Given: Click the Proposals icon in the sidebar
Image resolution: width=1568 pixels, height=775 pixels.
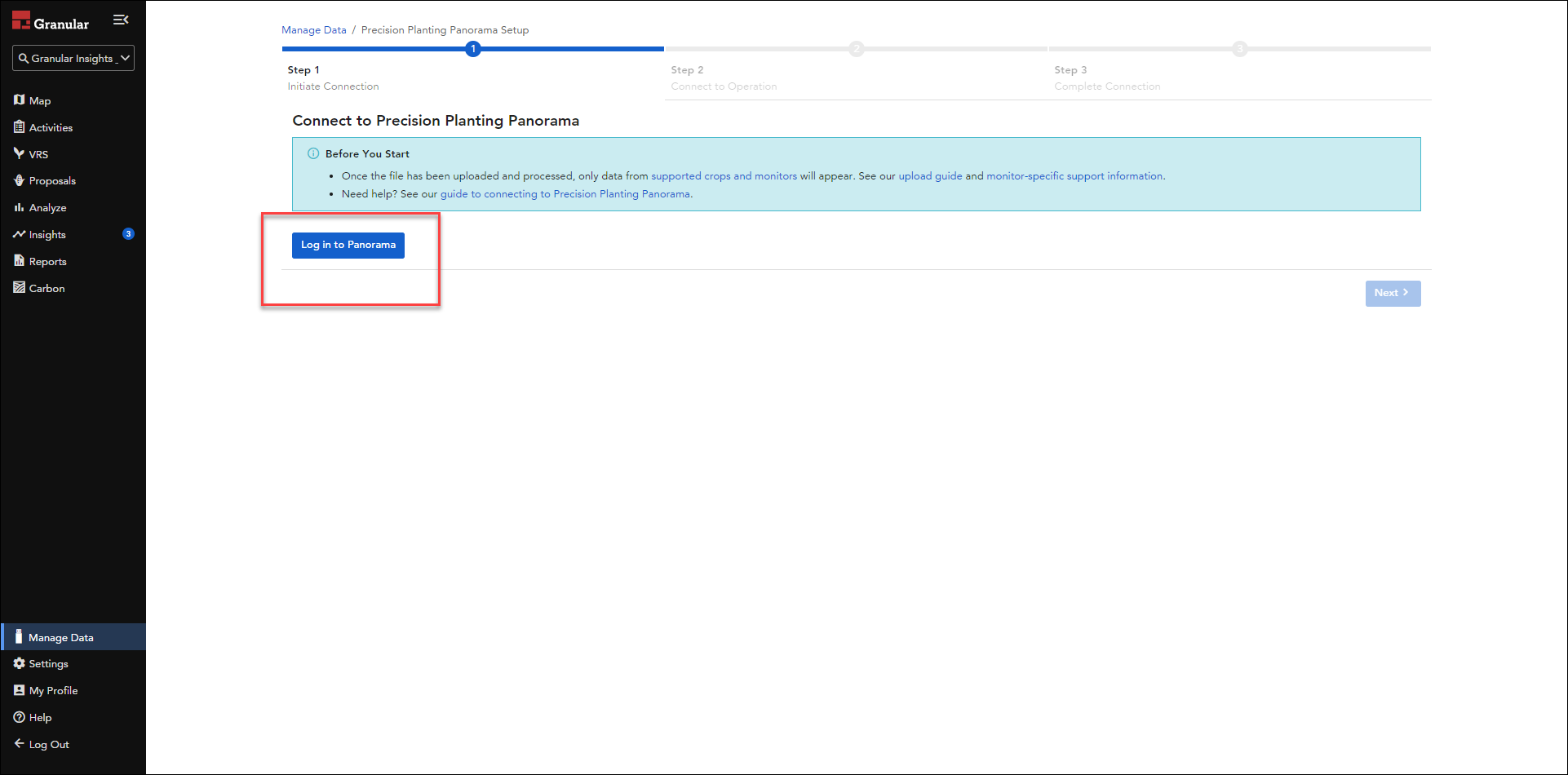Looking at the screenshot, I should pyautogui.click(x=19, y=180).
